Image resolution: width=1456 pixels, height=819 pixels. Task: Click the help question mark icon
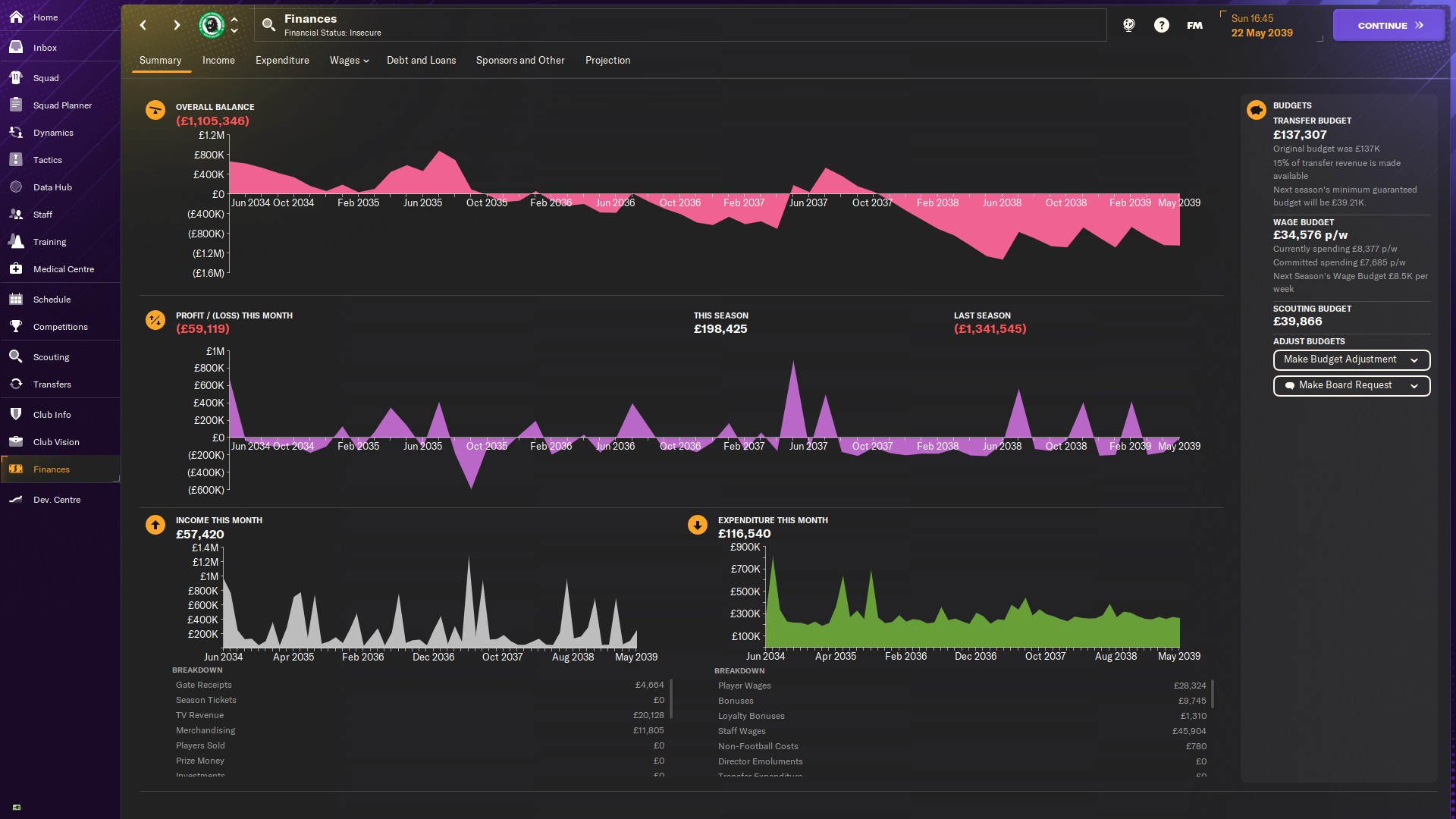coord(1161,25)
